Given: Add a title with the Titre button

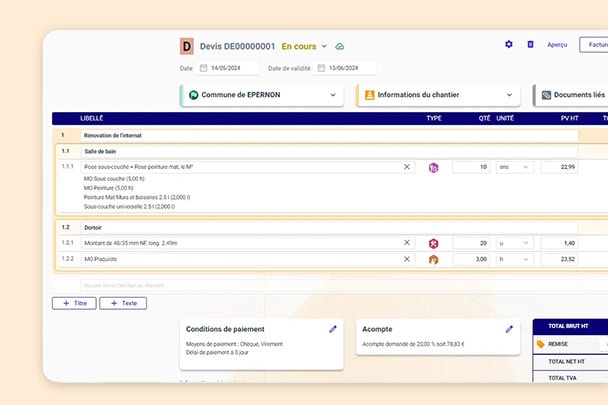Looking at the screenshot, I should (74, 303).
